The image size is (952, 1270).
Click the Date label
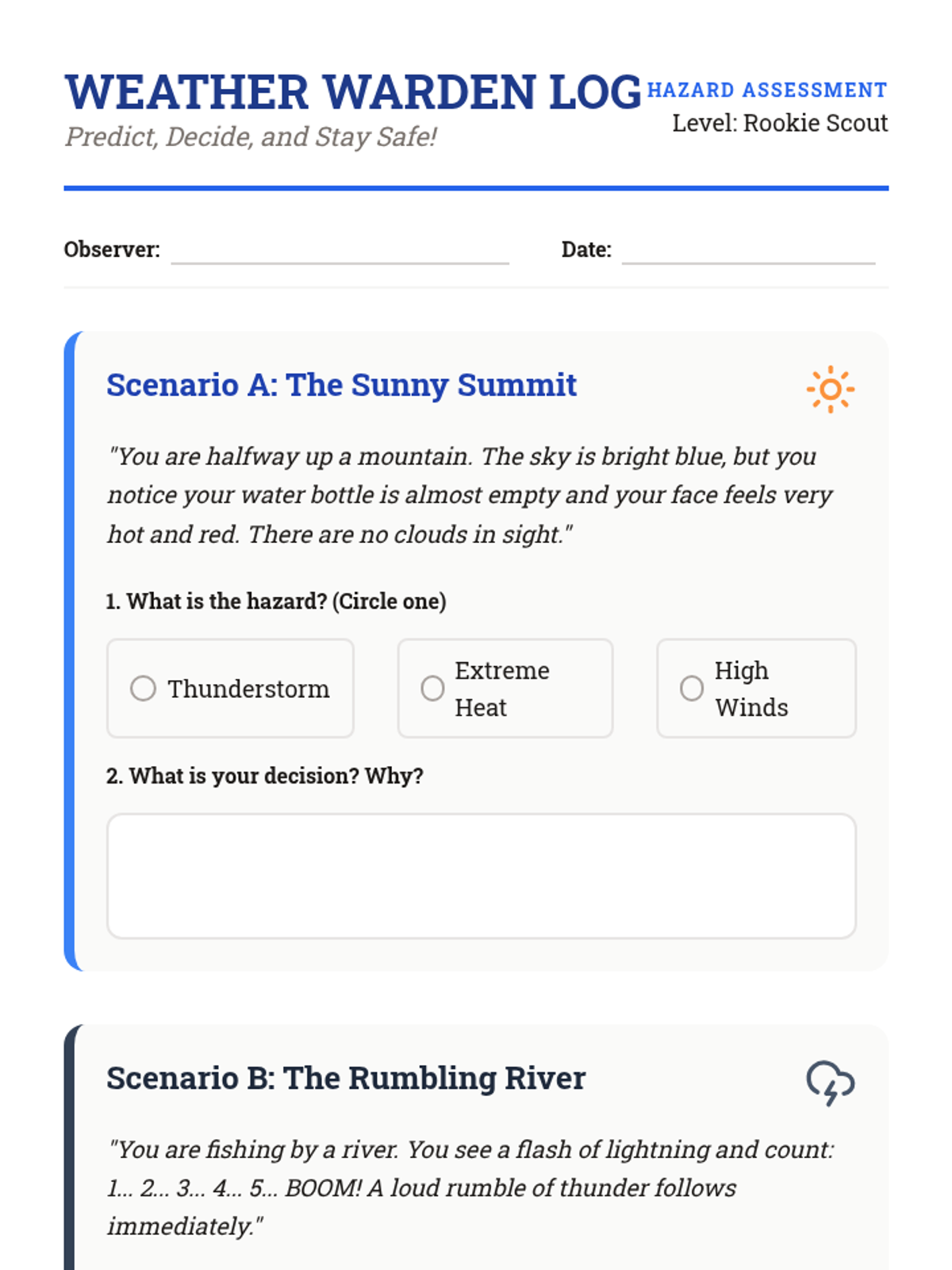pos(586,250)
